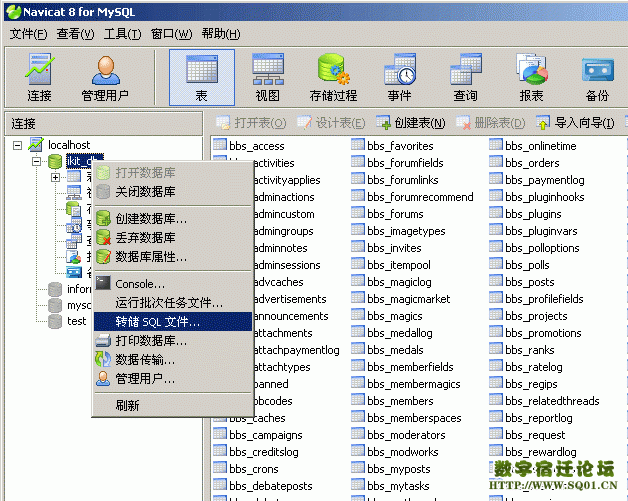Select bbs_medals table
The height and width of the screenshot is (501, 628).
click(x=395, y=350)
